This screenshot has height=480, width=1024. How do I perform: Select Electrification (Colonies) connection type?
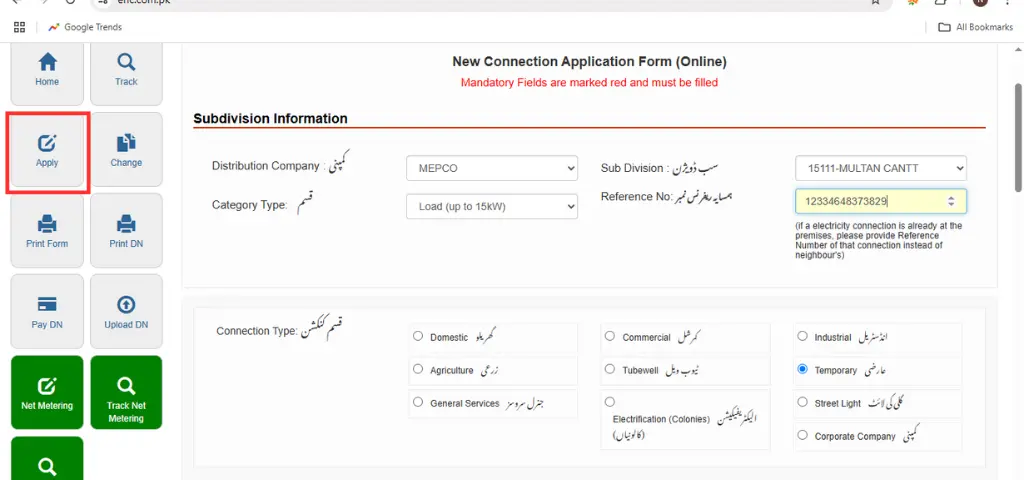[610, 402]
